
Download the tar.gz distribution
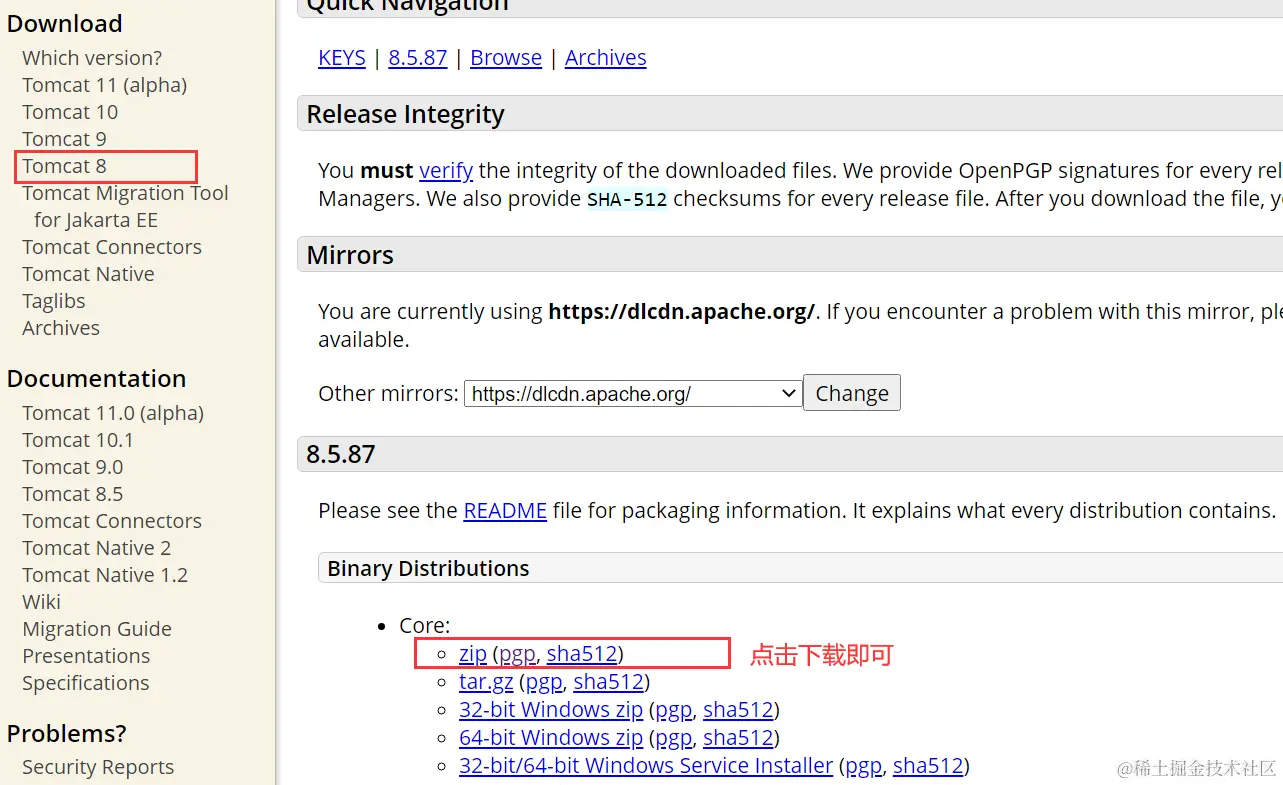pyautogui.click(x=486, y=683)
